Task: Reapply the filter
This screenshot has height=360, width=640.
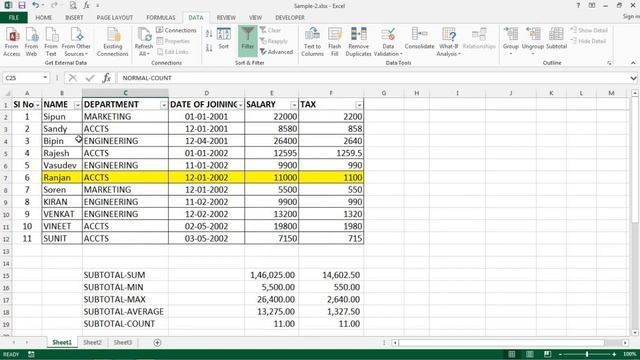Action: [274, 41]
